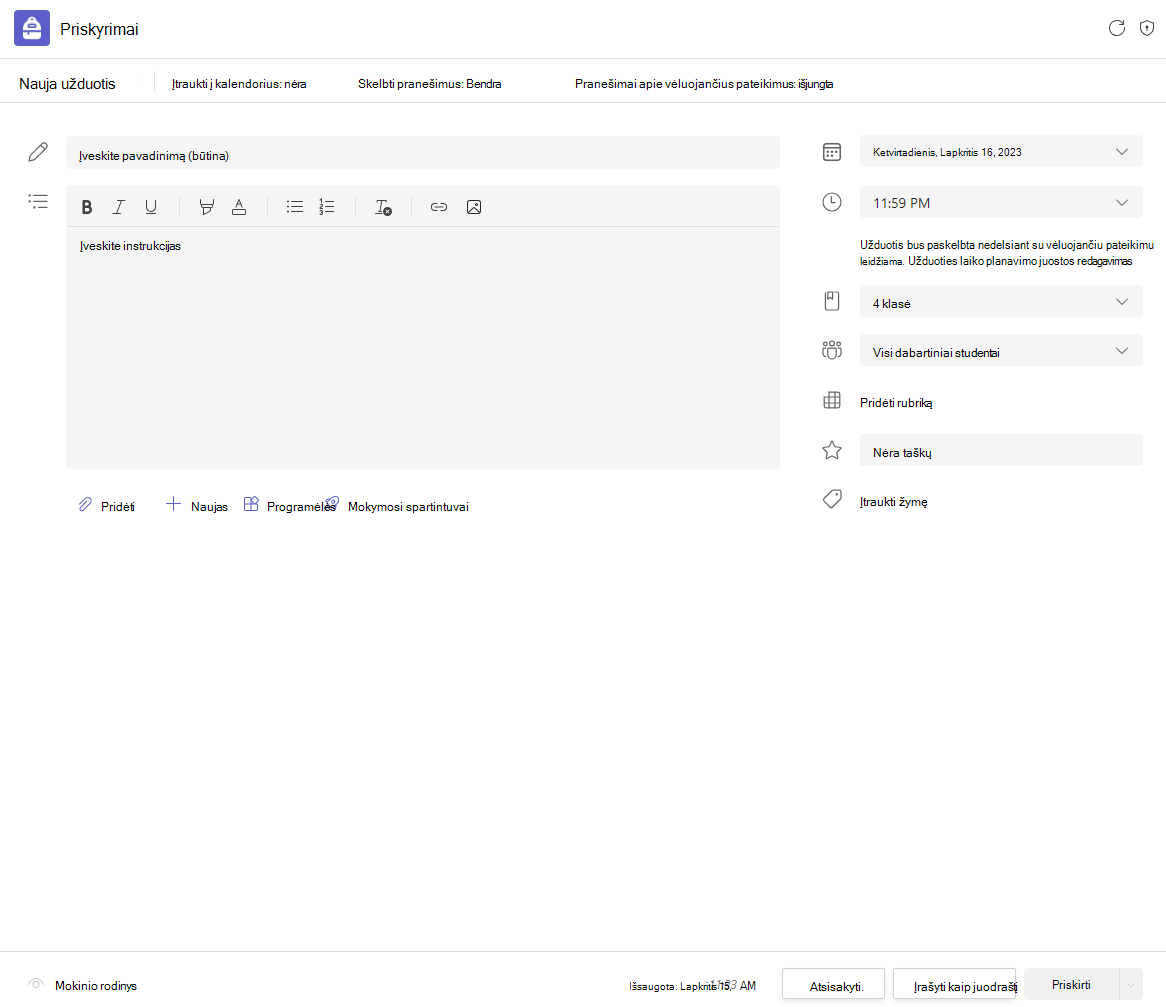Insert a hyperlink in instructions

pos(439,207)
